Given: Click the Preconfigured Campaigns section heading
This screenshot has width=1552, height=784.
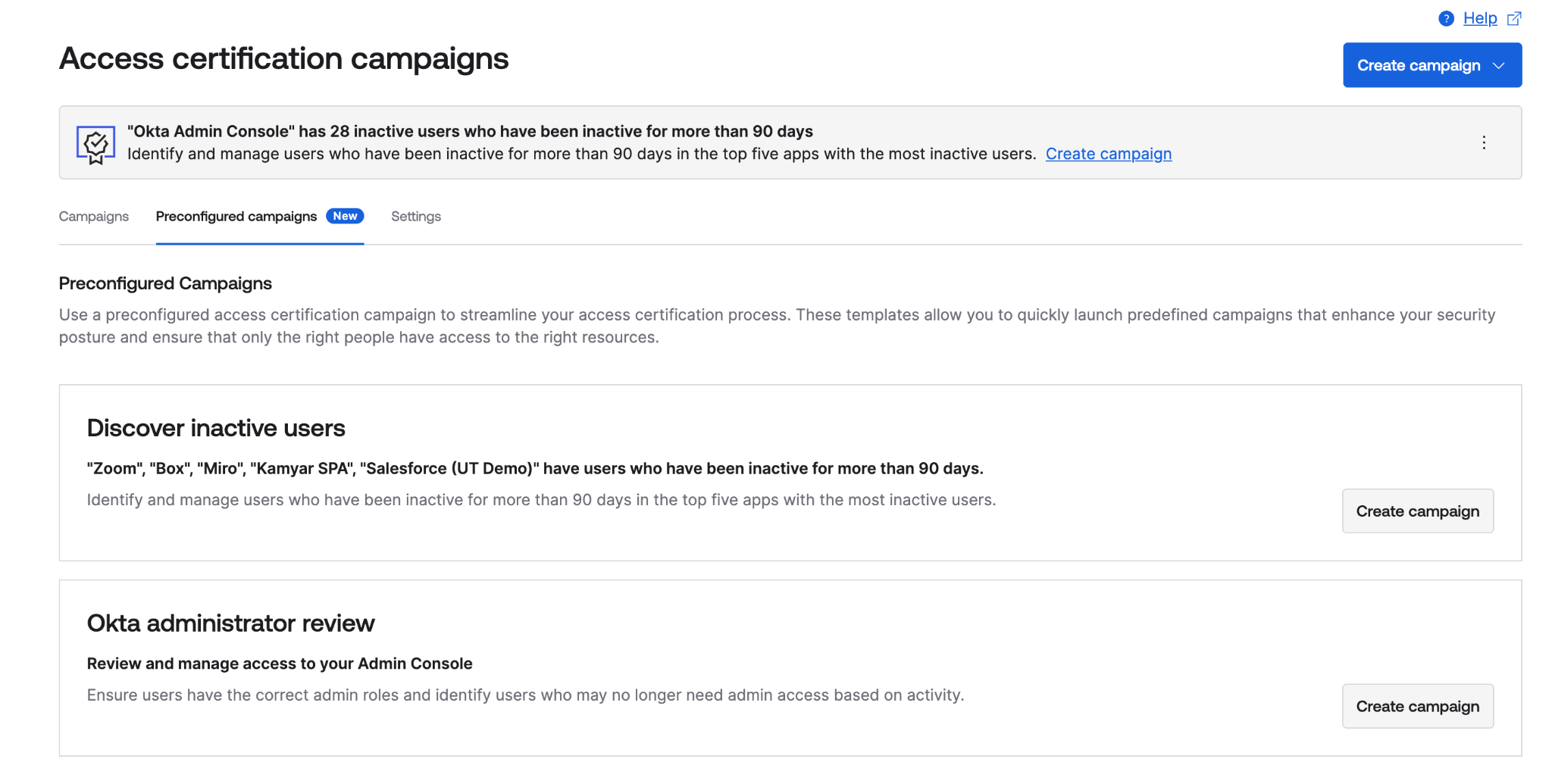Looking at the screenshot, I should (165, 284).
